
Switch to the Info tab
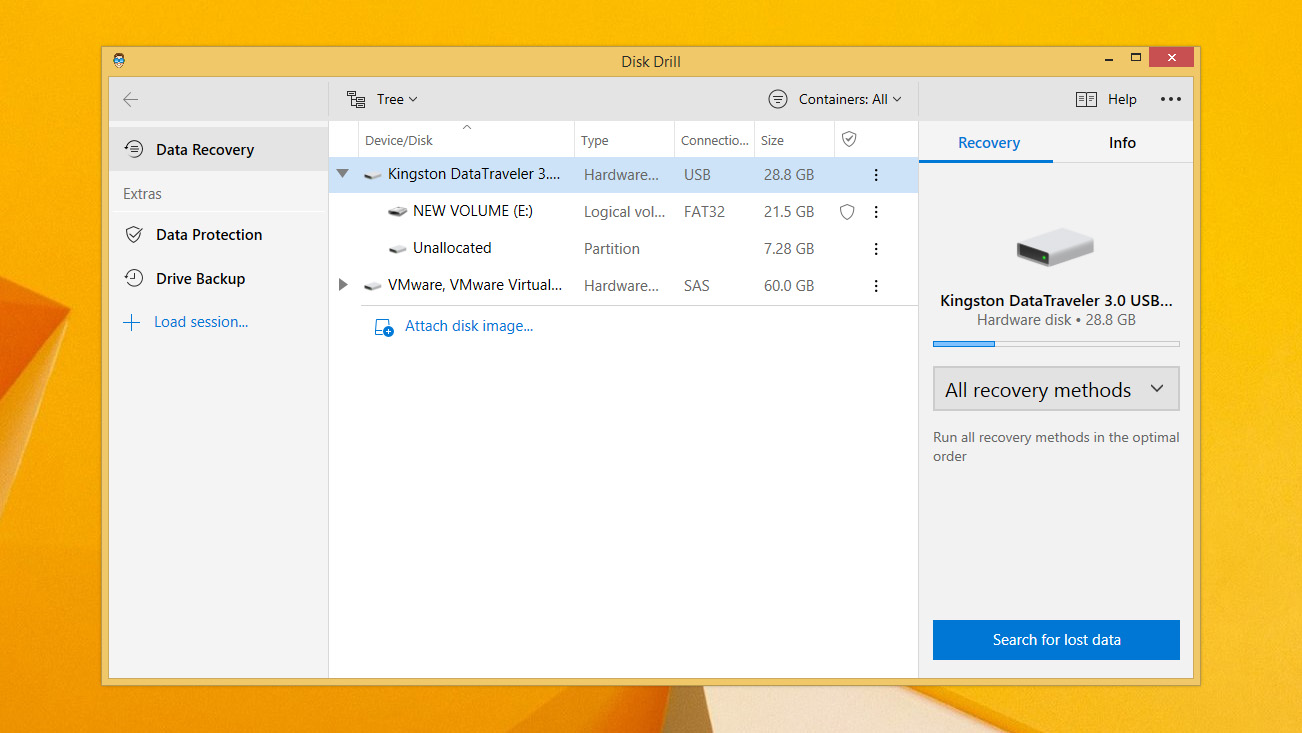(1121, 143)
